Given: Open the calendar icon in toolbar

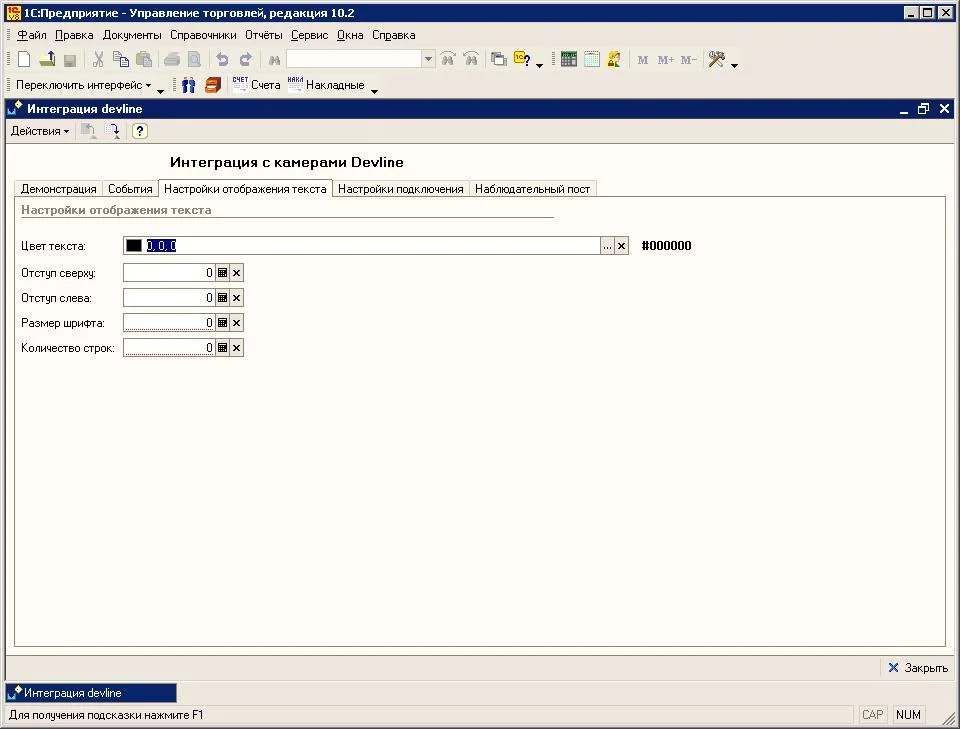Looking at the screenshot, I should pyautogui.click(x=591, y=59).
